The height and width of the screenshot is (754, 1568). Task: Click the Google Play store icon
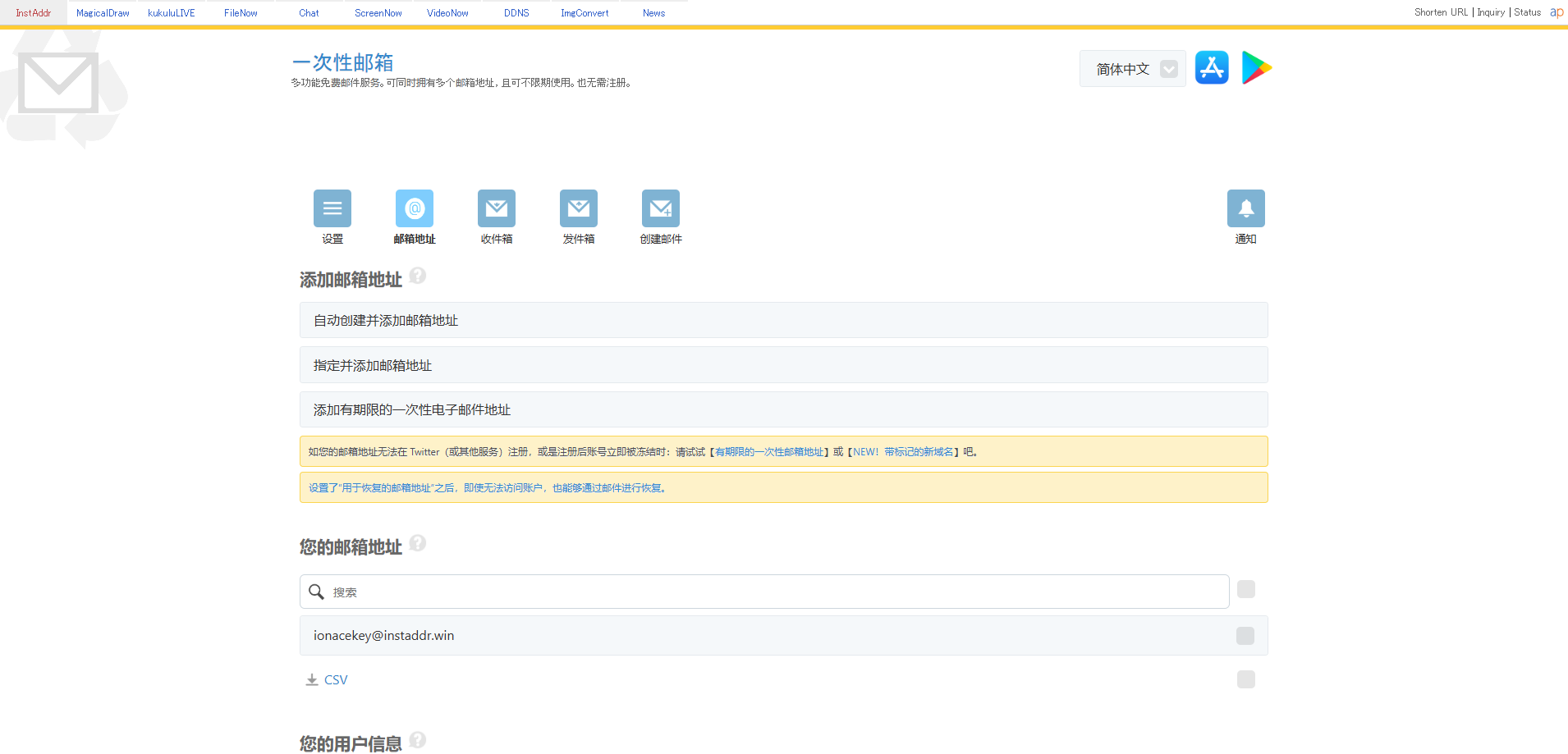coord(1256,68)
